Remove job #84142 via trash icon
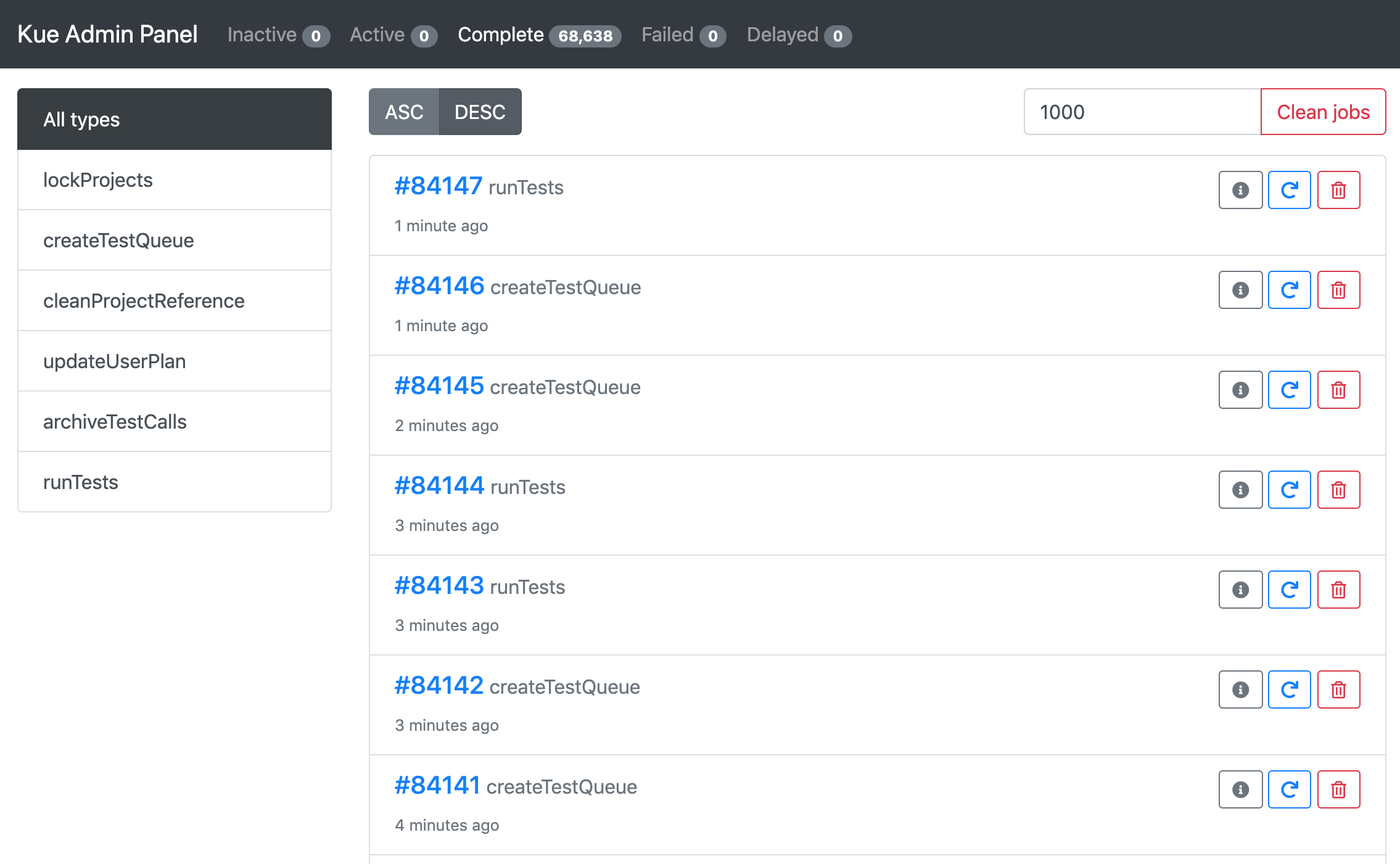The image size is (1400, 864). (1338, 689)
